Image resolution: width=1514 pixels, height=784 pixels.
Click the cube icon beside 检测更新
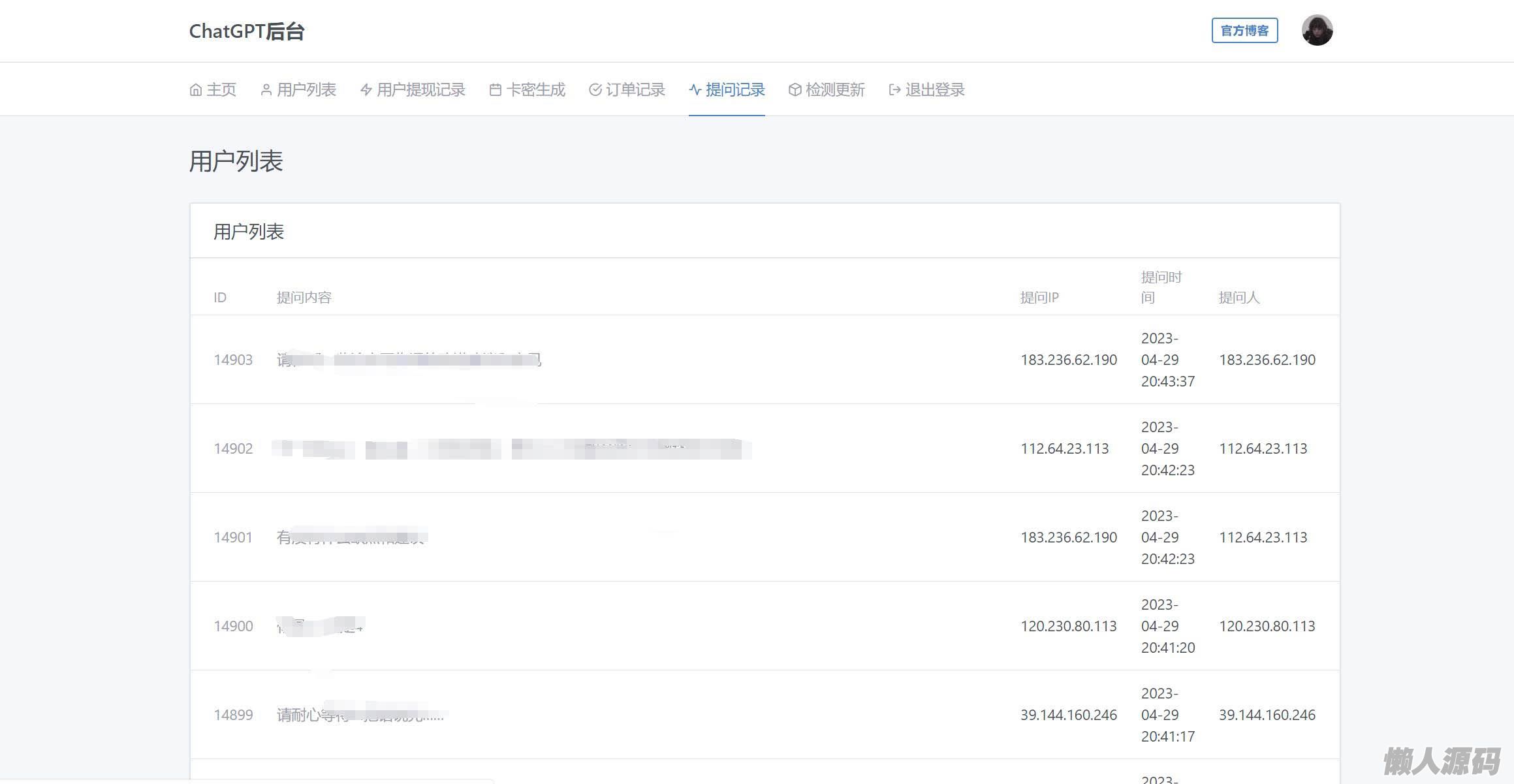pyautogui.click(x=795, y=90)
